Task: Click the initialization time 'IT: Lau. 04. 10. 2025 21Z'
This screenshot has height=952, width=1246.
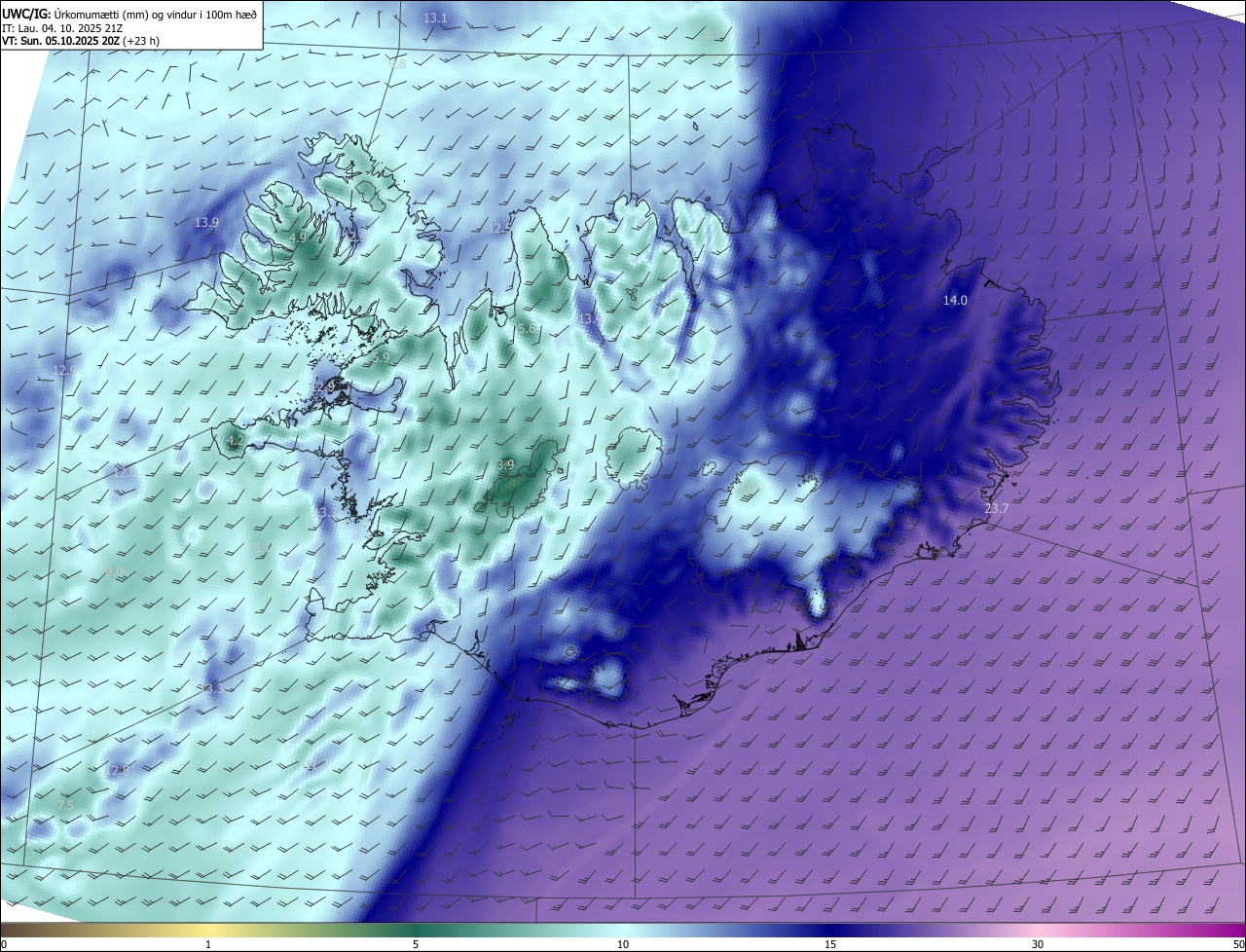Action: (62, 28)
